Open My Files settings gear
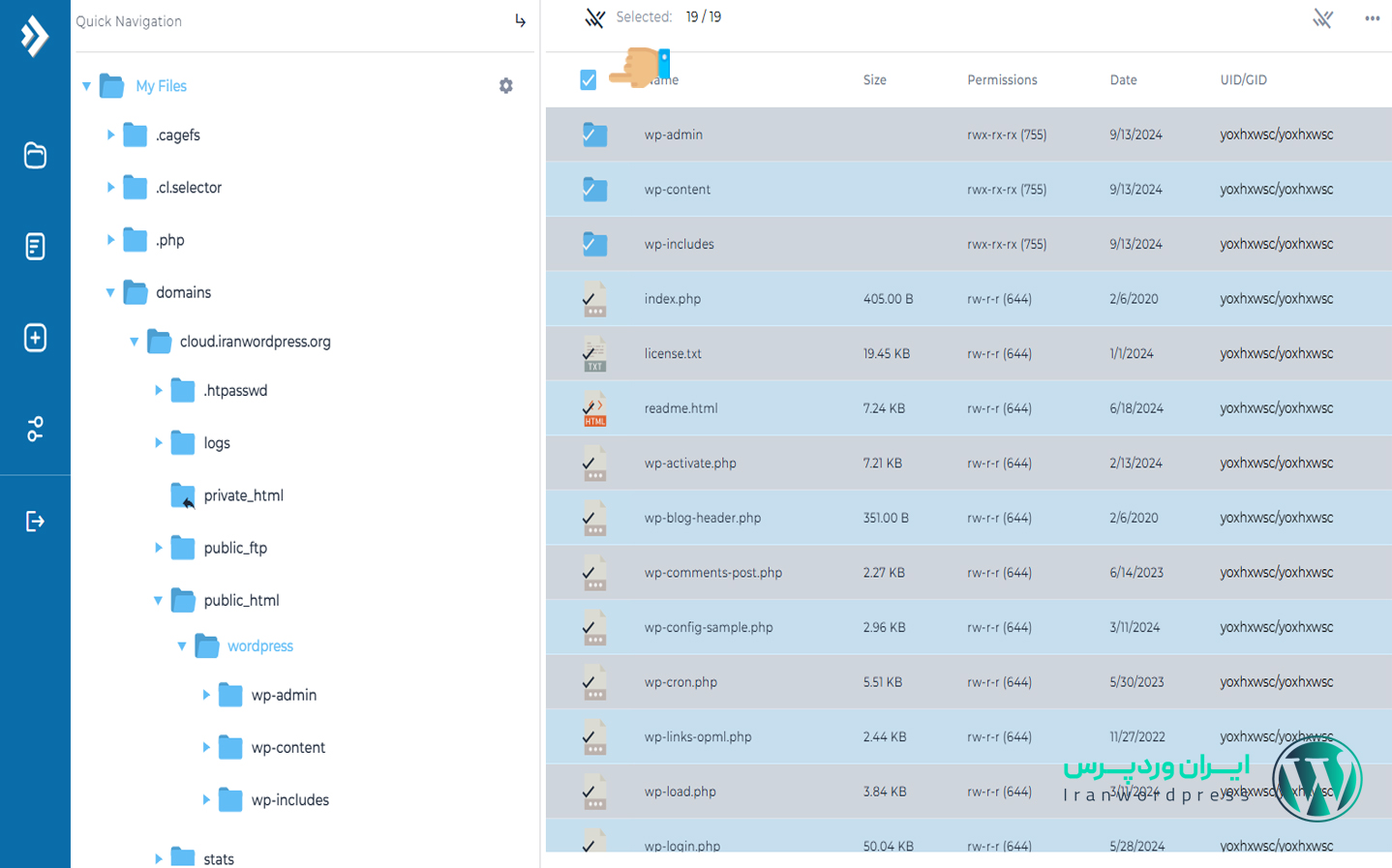The width and height of the screenshot is (1392, 868). [505, 86]
